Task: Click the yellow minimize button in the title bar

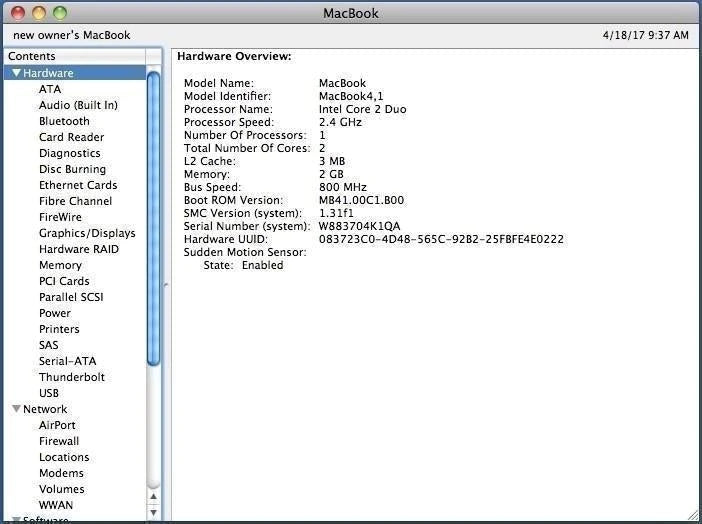Action: [x=40, y=13]
